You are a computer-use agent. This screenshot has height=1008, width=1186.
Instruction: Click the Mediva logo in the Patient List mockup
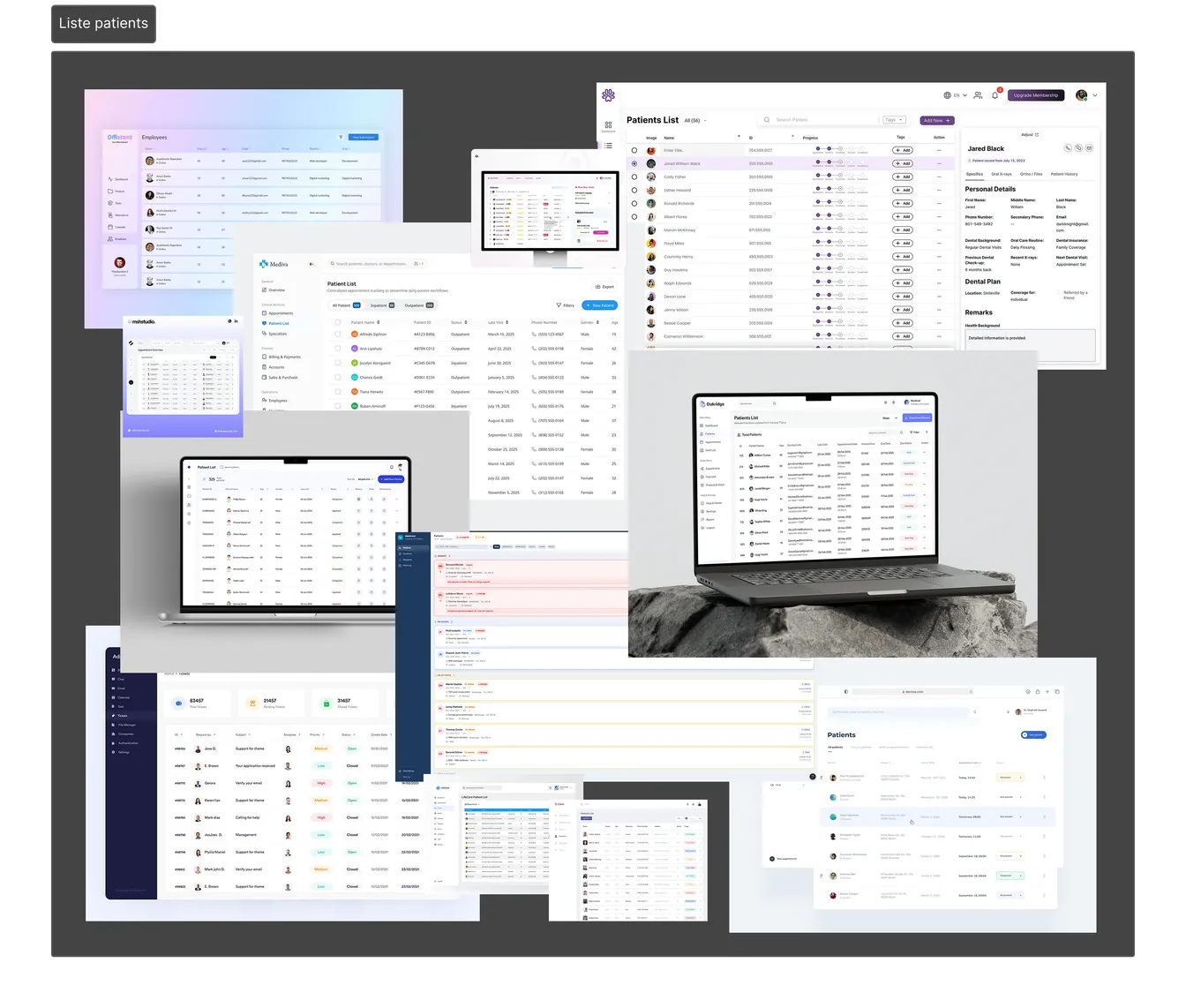point(274,264)
